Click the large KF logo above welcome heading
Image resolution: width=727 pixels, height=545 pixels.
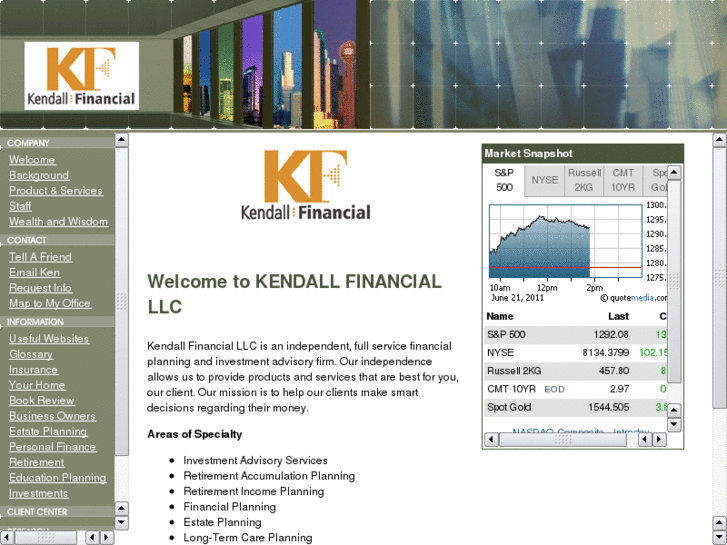(306, 185)
